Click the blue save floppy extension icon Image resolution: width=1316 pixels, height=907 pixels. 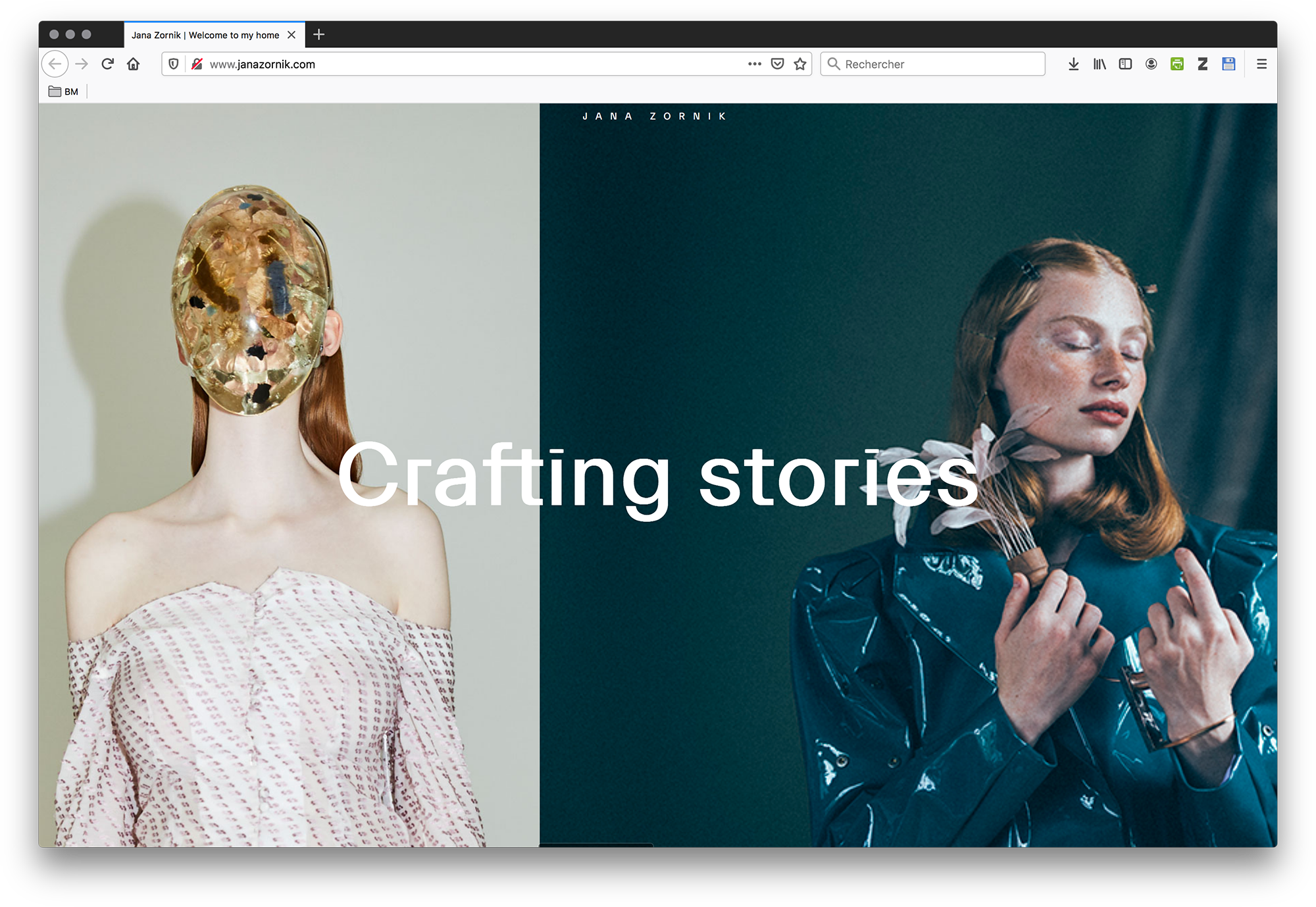1228,64
